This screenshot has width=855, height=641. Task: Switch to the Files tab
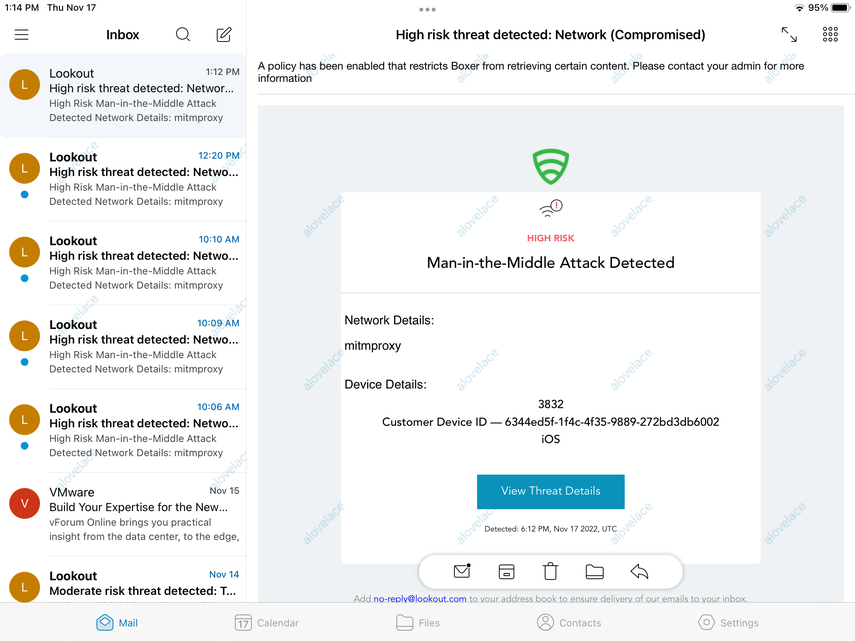tap(418, 622)
